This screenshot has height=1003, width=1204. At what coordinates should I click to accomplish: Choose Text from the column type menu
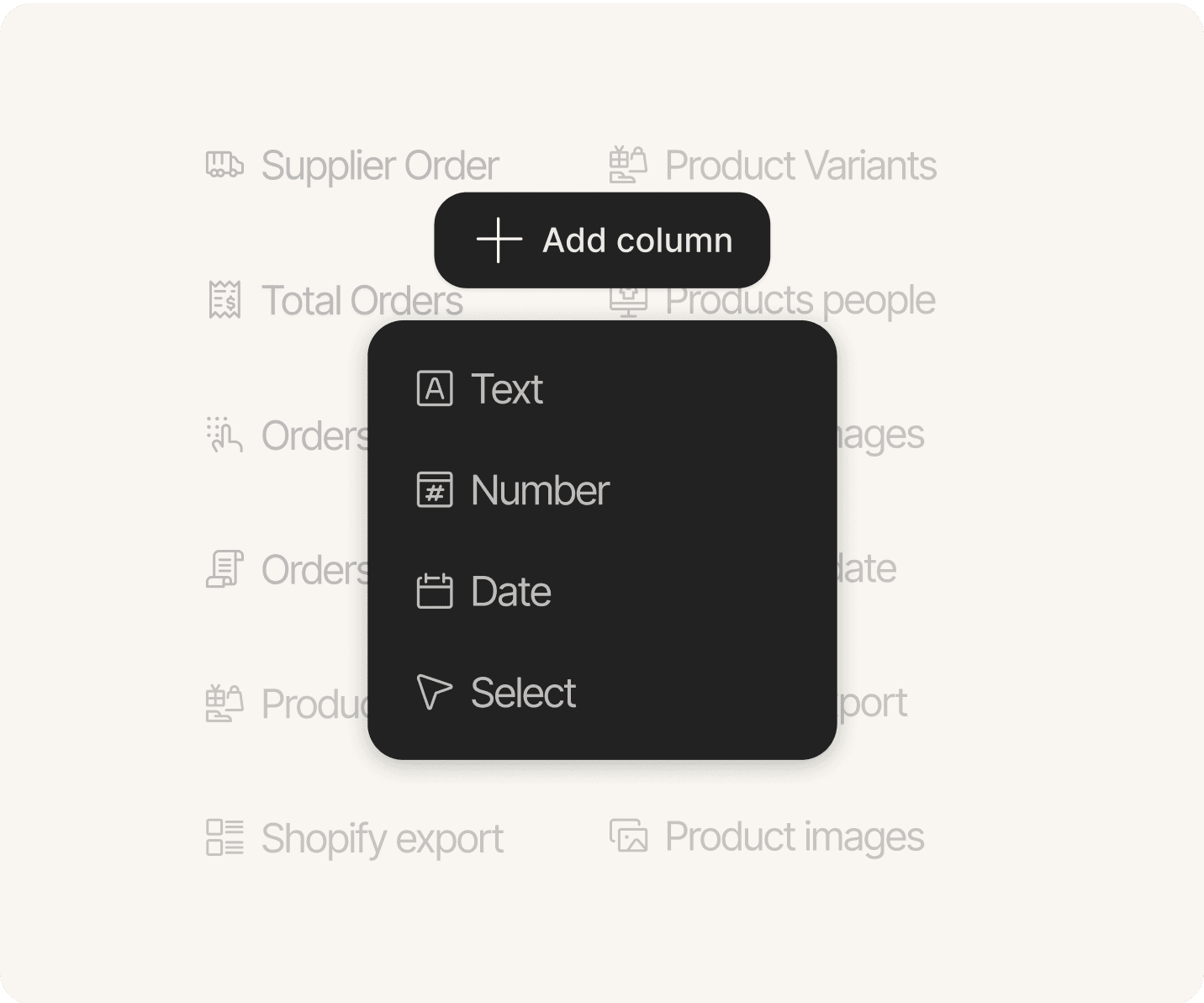tap(507, 388)
